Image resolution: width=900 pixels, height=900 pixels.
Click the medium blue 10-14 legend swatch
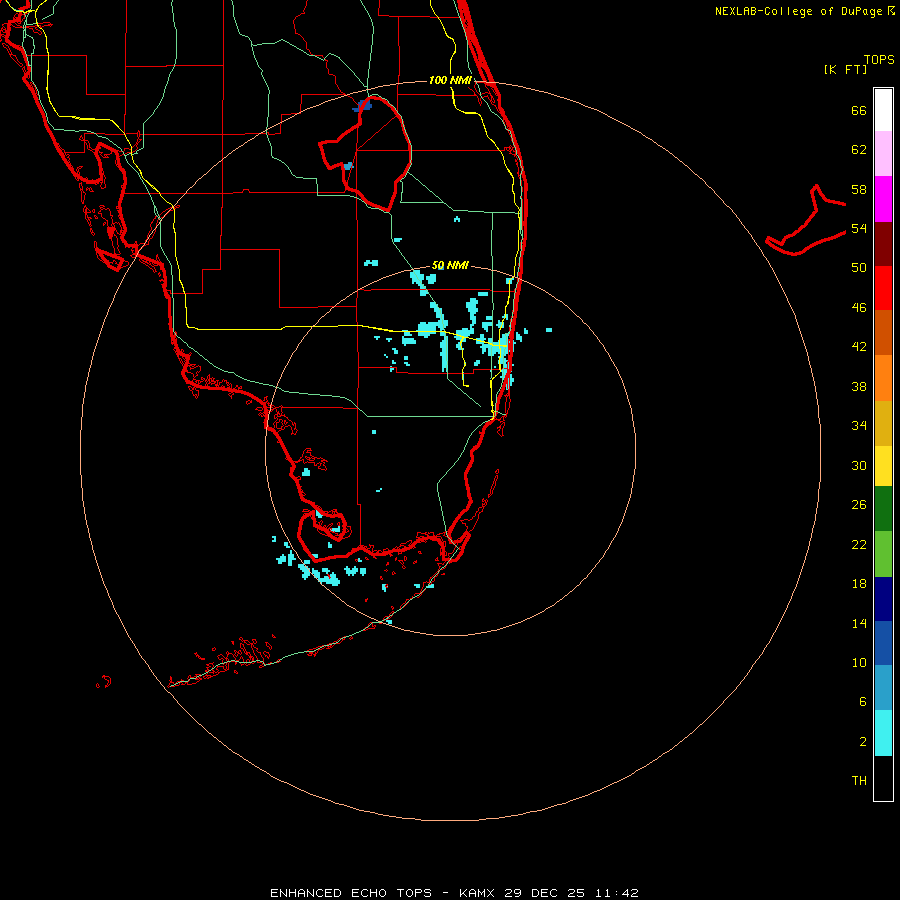883,643
